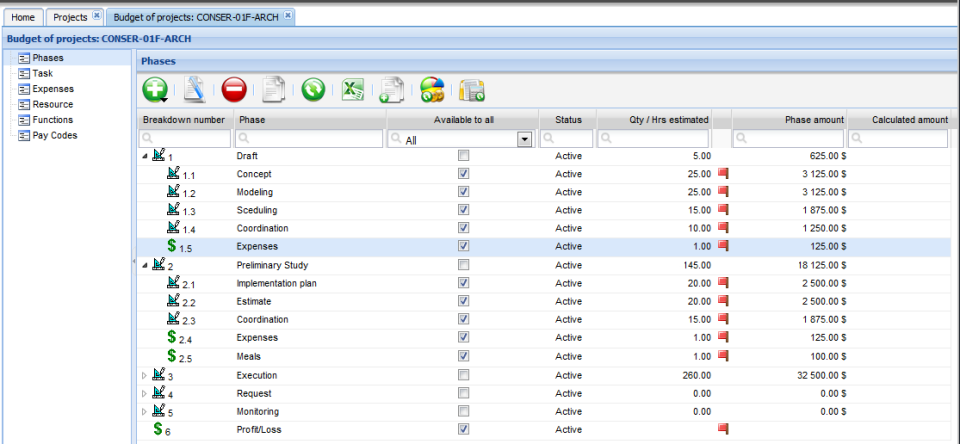Viewport: 960px width, 444px height.
Task: Uncheck Available to all for Concept
Action: click(463, 173)
